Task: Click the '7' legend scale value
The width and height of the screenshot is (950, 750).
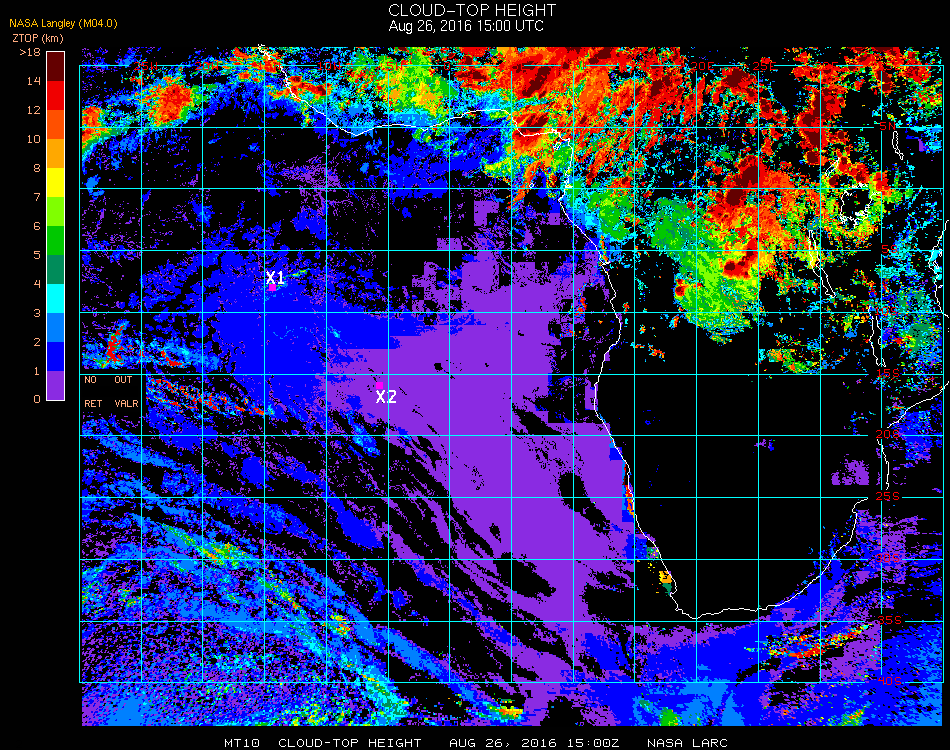Action: (37, 197)
